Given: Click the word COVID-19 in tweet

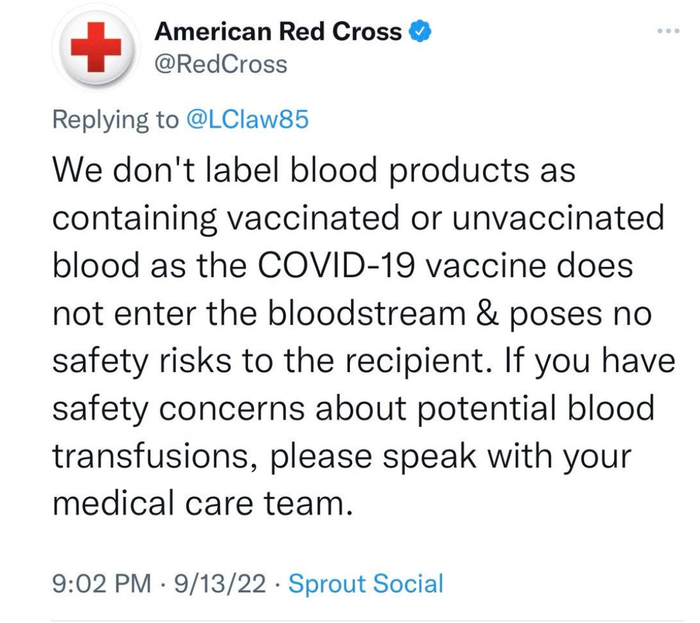Looking at the screenshot, I should [x=337, y=266].
